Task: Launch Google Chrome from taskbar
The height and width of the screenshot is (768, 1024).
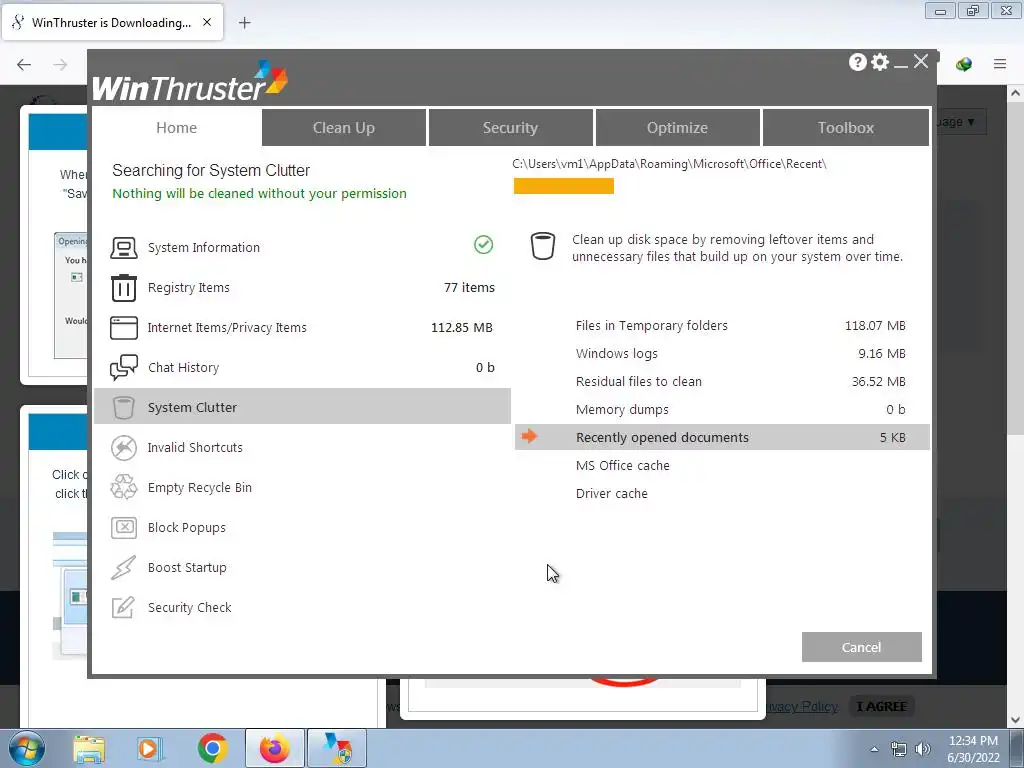Action: (x=212, y=749)
